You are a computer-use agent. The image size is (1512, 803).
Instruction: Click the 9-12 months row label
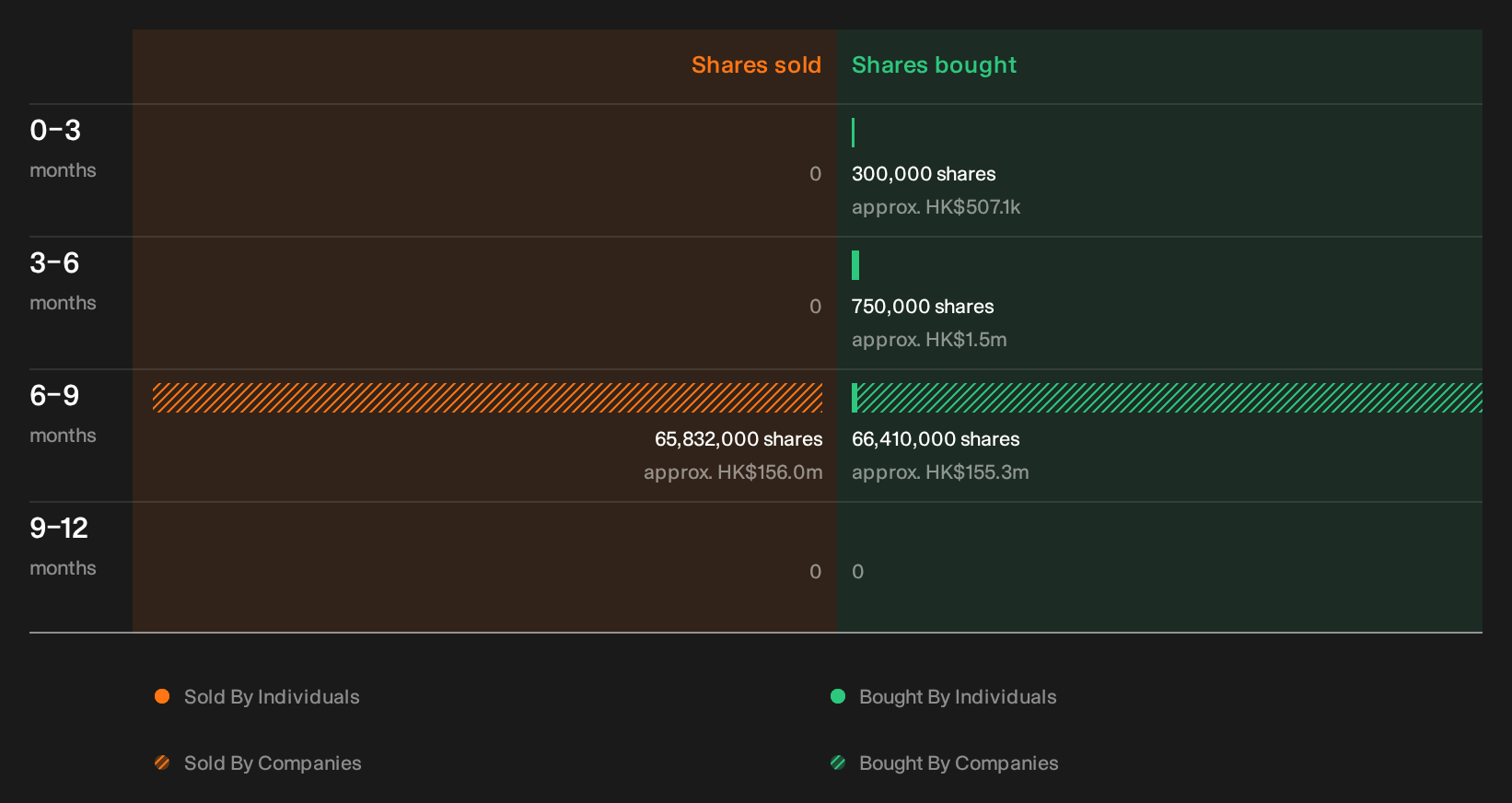point(63,546)
